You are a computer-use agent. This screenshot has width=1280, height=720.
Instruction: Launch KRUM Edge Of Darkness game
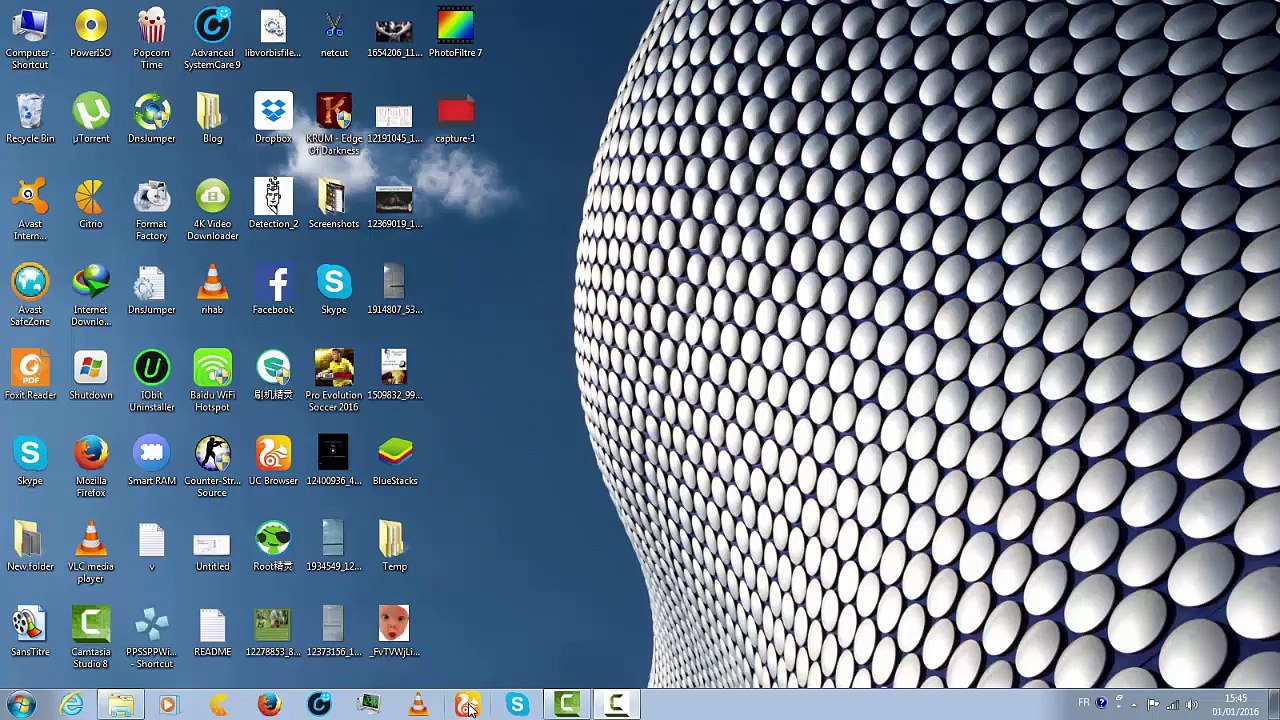click(334, 124)
